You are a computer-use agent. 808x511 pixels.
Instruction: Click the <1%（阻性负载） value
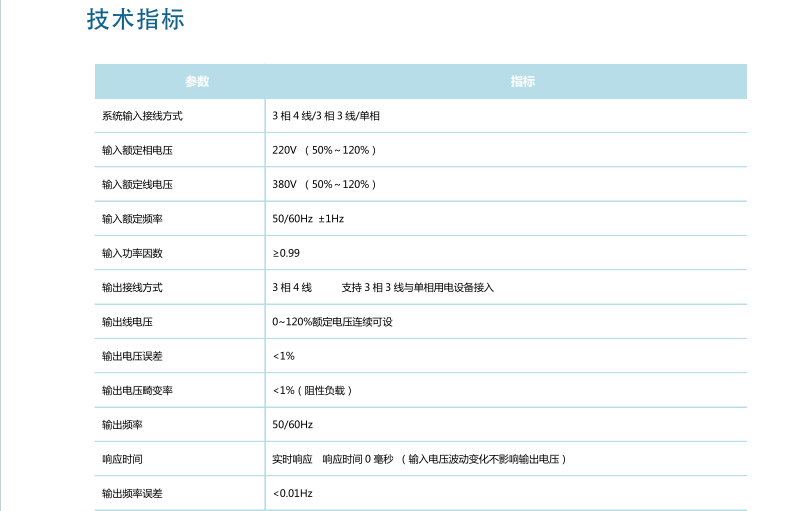click(313, 390)
